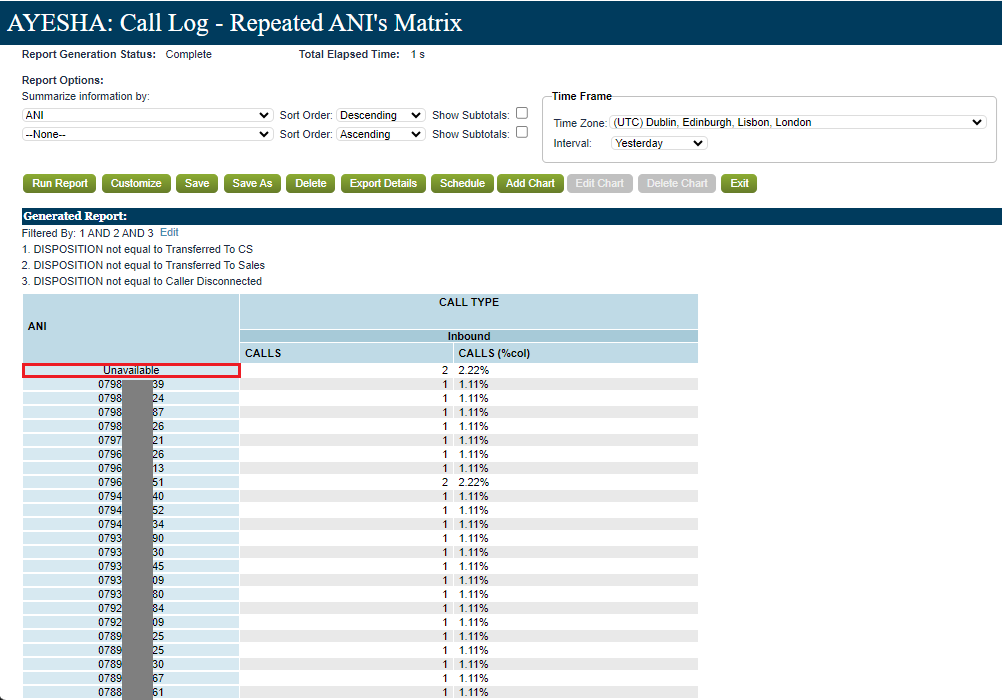Choose Save As for the report

pyautogui.click(x=252, y=183)
